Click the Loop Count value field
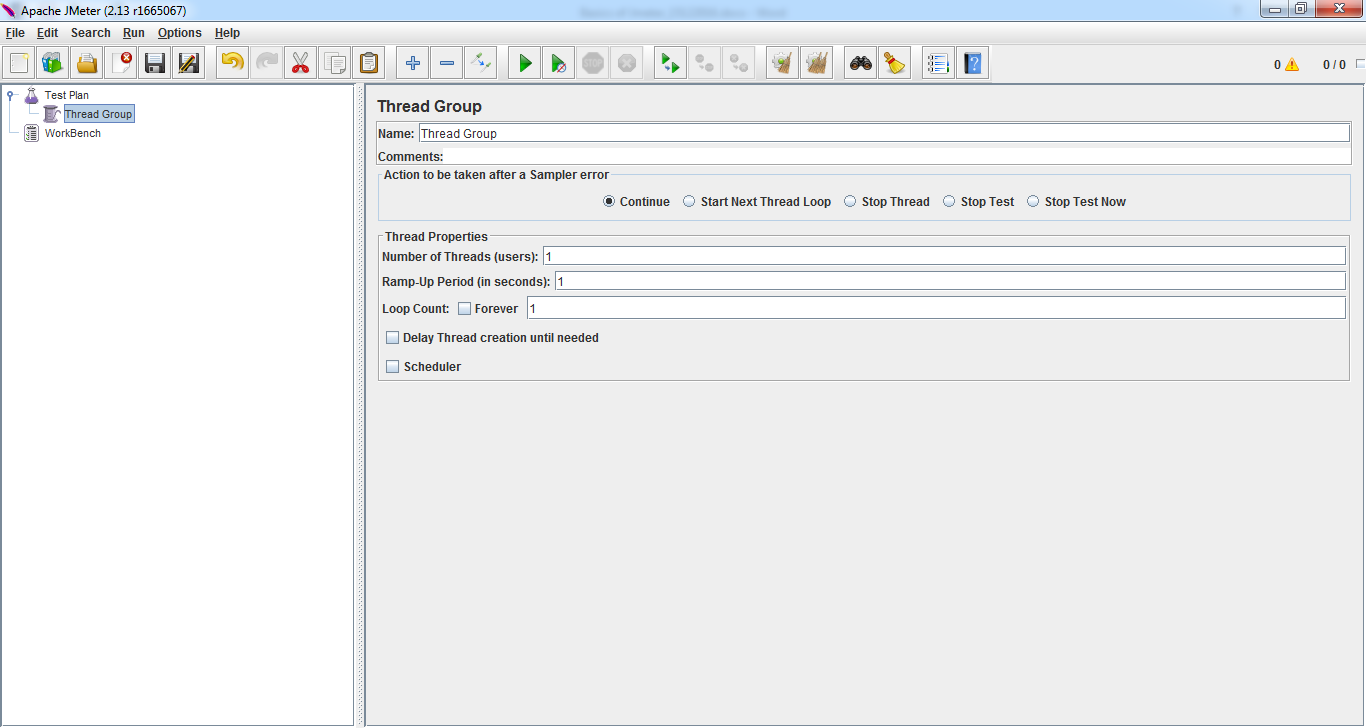The image size is (1366, 728). pos(936,308)
